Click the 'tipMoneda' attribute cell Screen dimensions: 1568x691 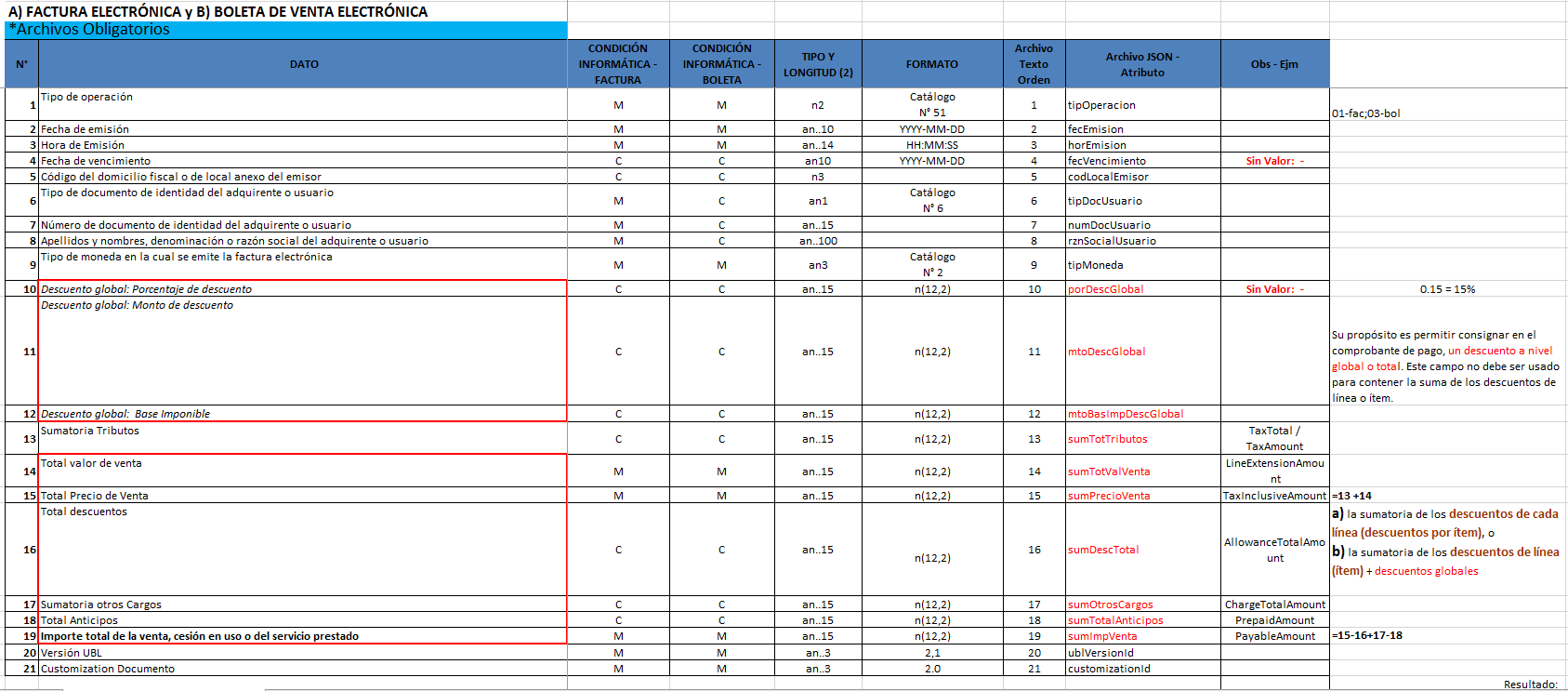click(1142, 265)
